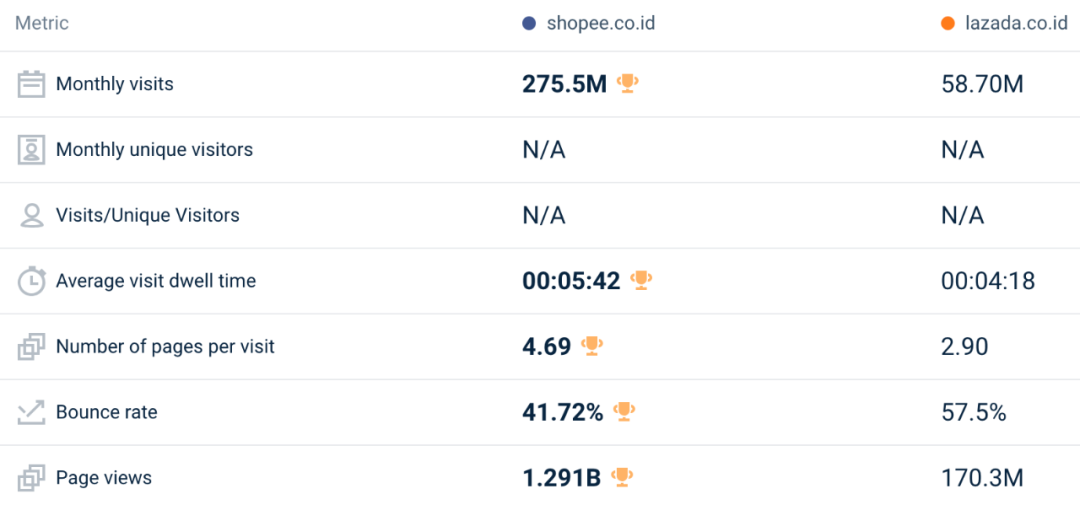Viewport: 1080px width, 510px height.
Task: Click the stacked pages icon for pages per visit
Action: pos(32,347)
